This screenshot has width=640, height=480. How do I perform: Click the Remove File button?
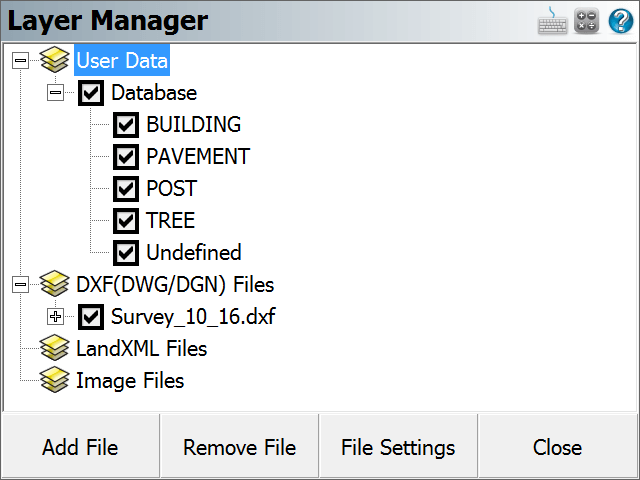239,447
